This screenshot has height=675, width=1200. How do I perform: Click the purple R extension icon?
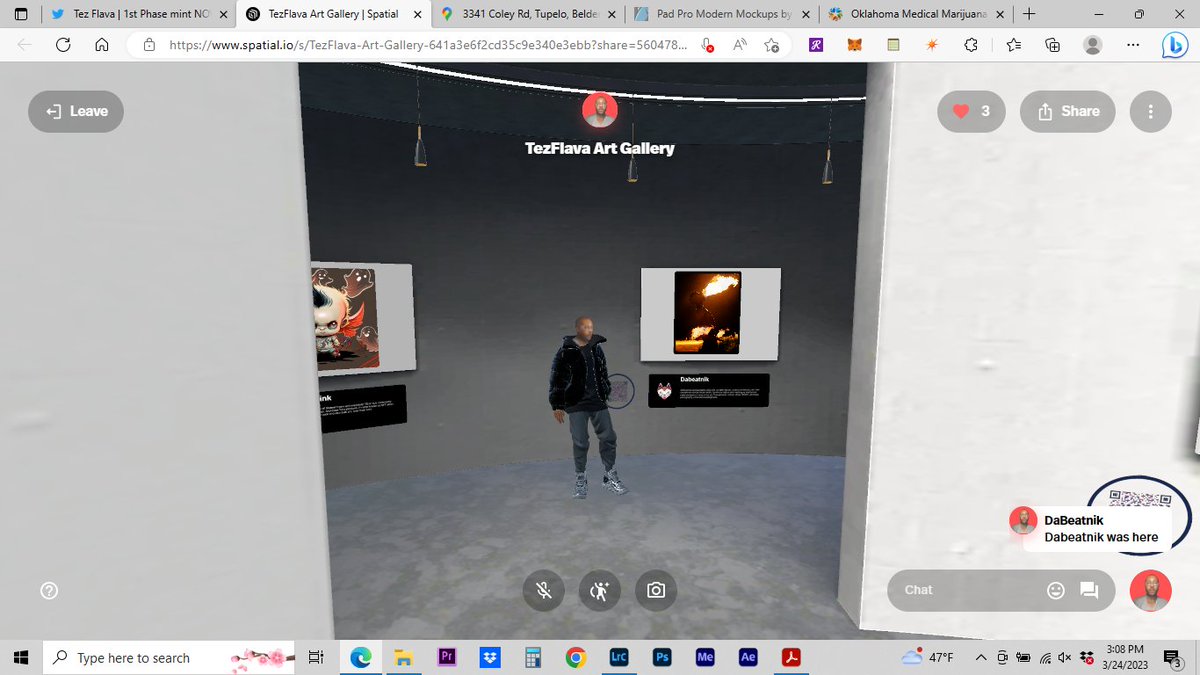[x=816, y=45]
